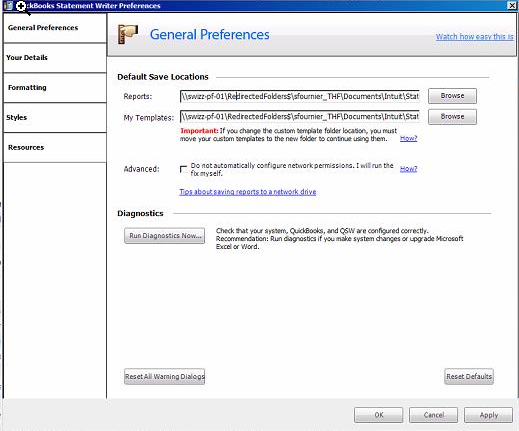The width and height of the screenshot is (519, 431).
Task: Open the How? link about moving templates
Action: pyautogui.click(x=408, y=138)
